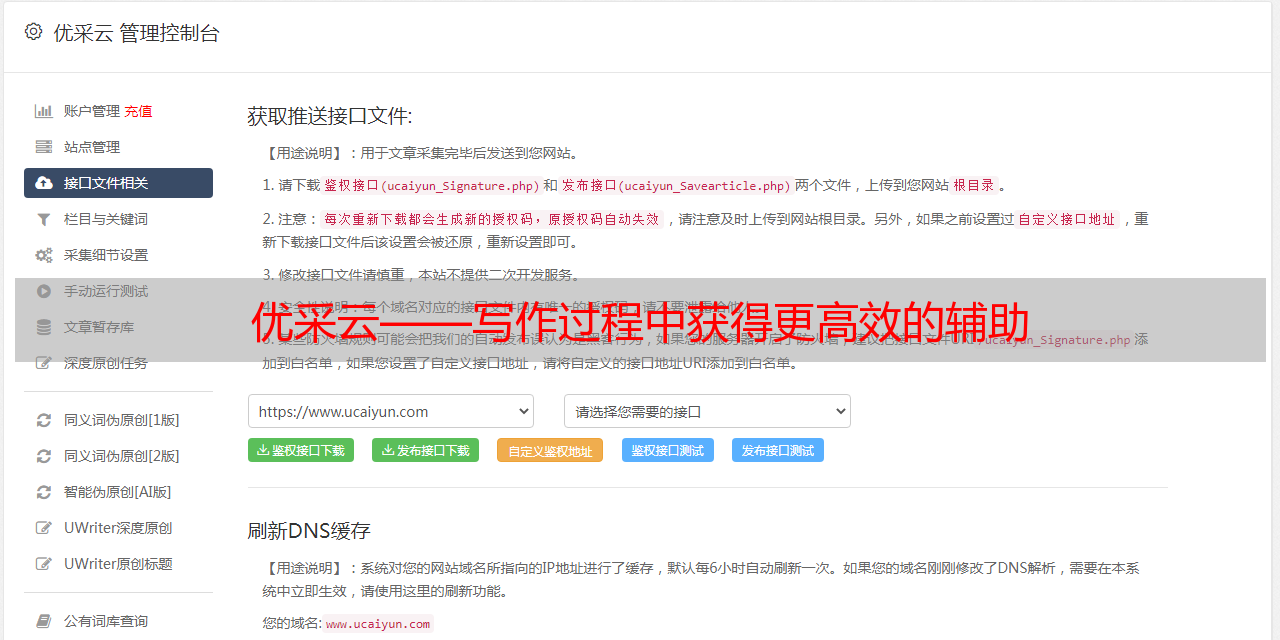This screenshot has width=1280, height=640.
Task: Click the refresh icon for 同义词伪原创[1版]
Action: click(44, 420)
